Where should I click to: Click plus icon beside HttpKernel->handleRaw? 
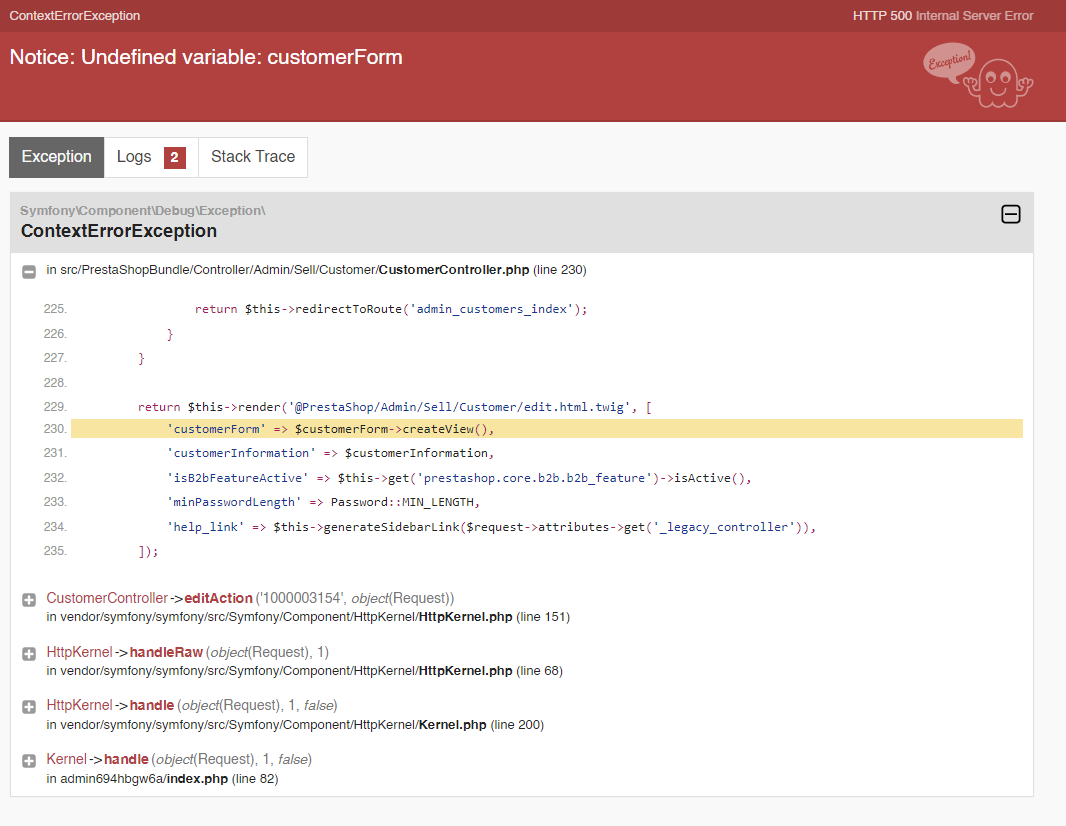pyautogui.click(x=29, y=653)
